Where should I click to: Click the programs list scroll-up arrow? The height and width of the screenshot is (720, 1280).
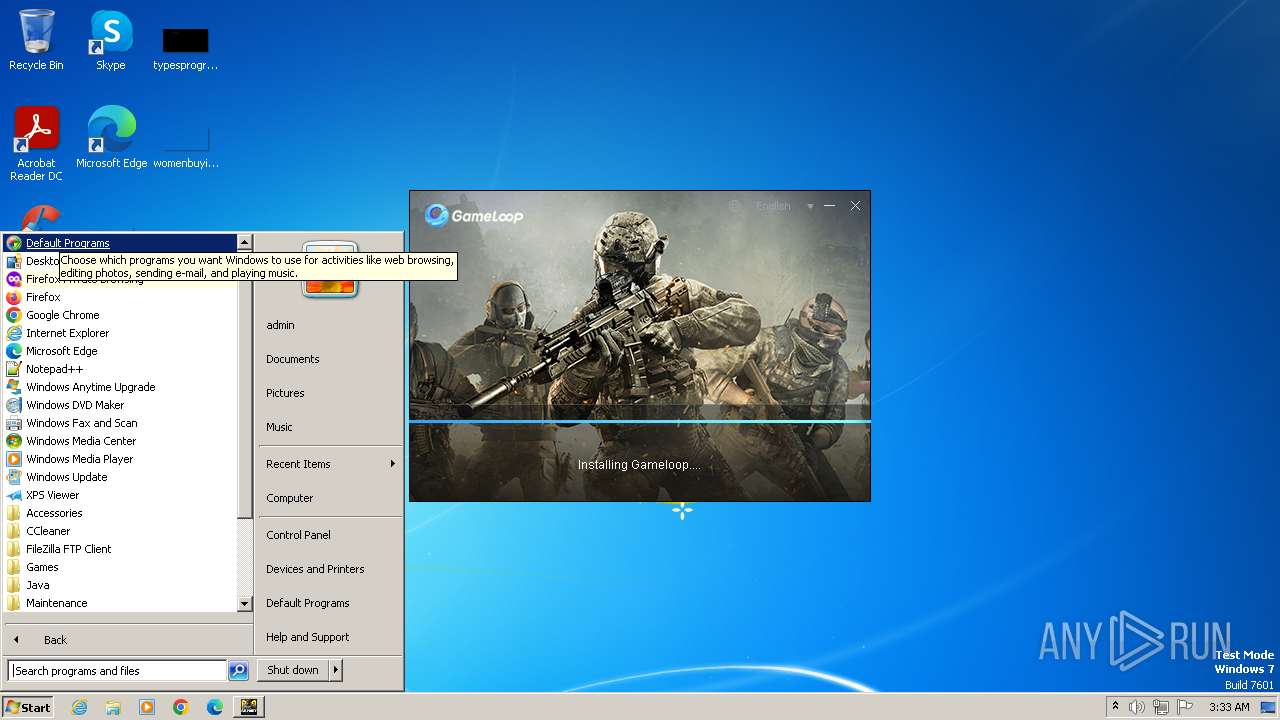pyautogui.click(x=244, y=243)
